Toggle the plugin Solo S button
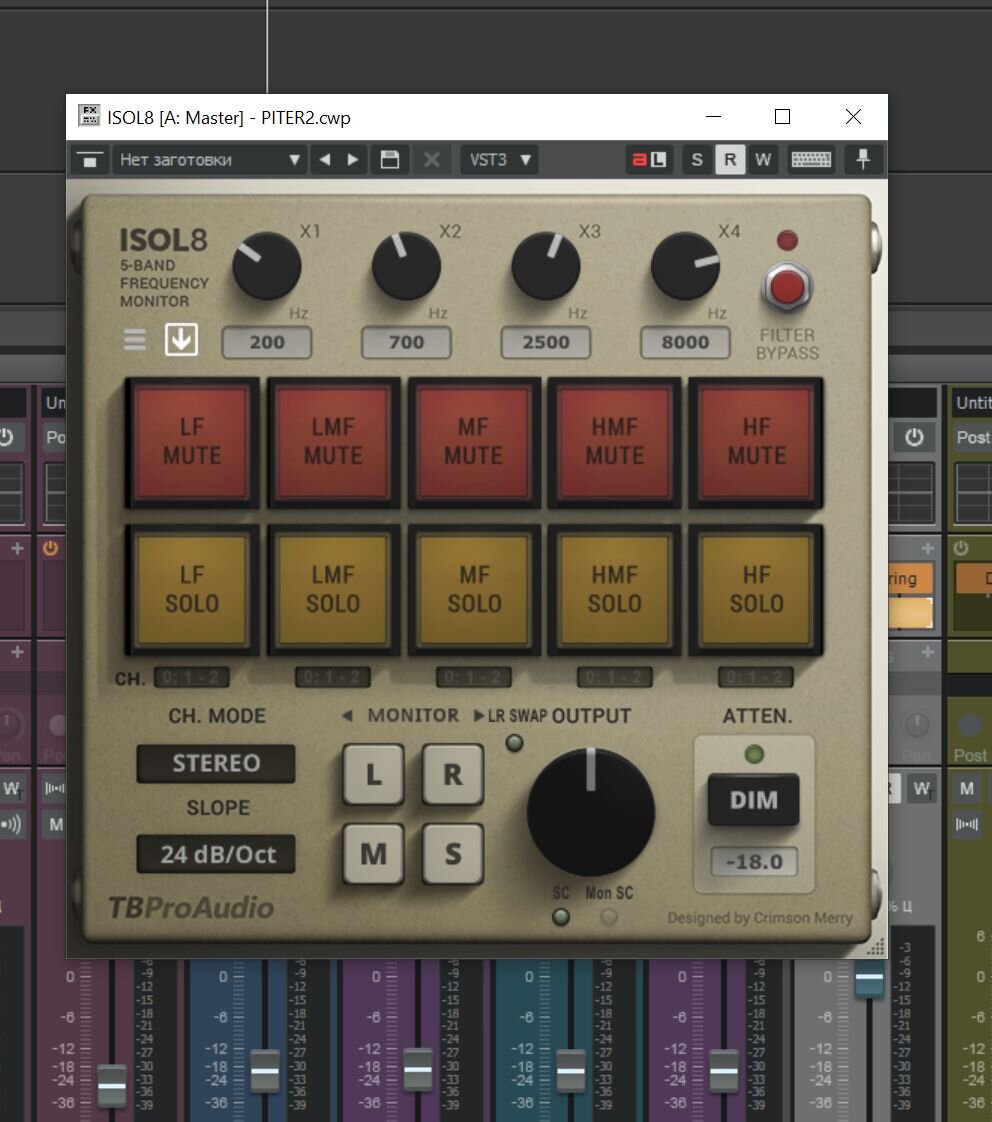Viewport: 992px width, 1122px height. 697,160
